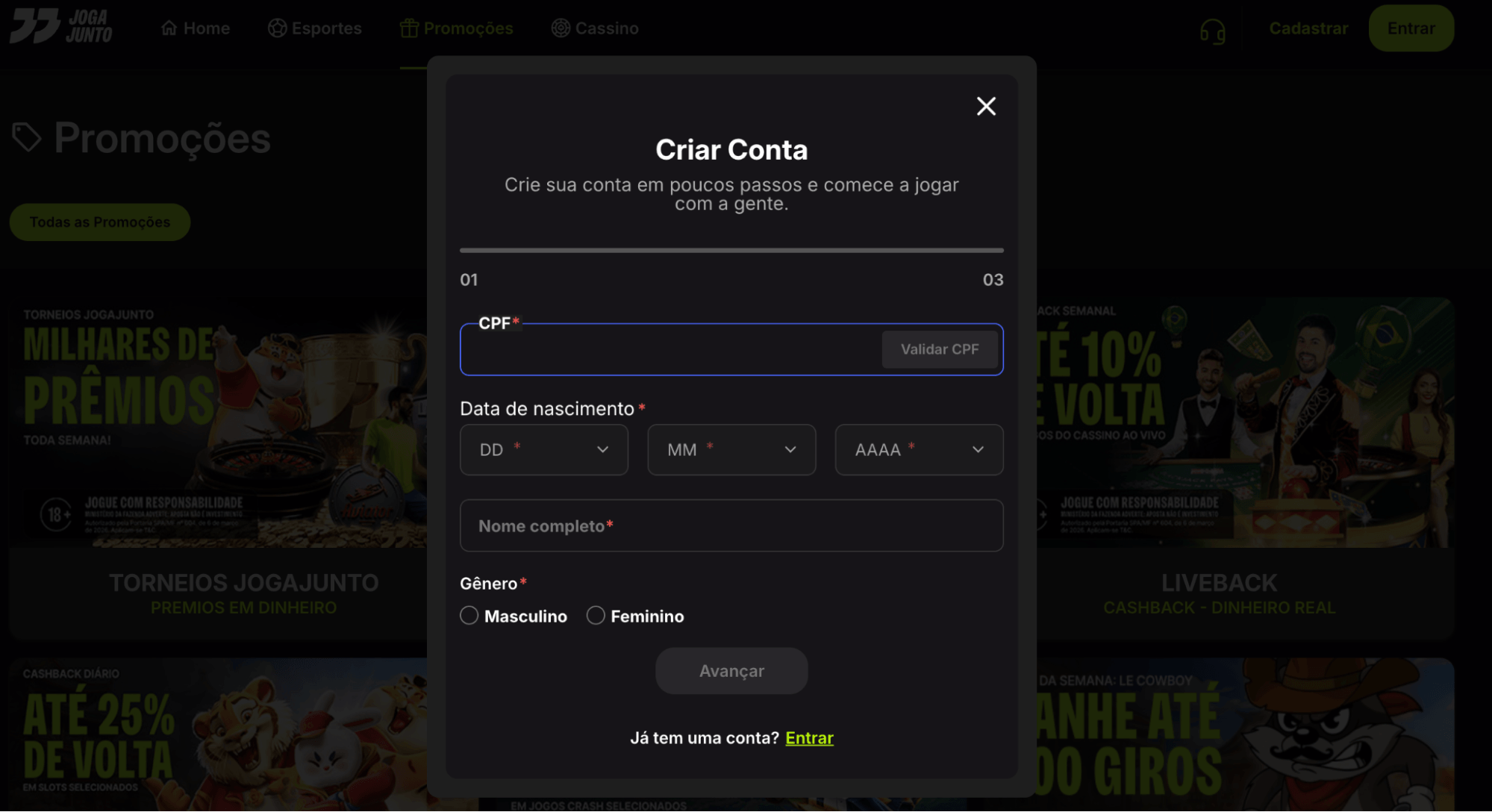Open Cassino menu item

point(595,28)
